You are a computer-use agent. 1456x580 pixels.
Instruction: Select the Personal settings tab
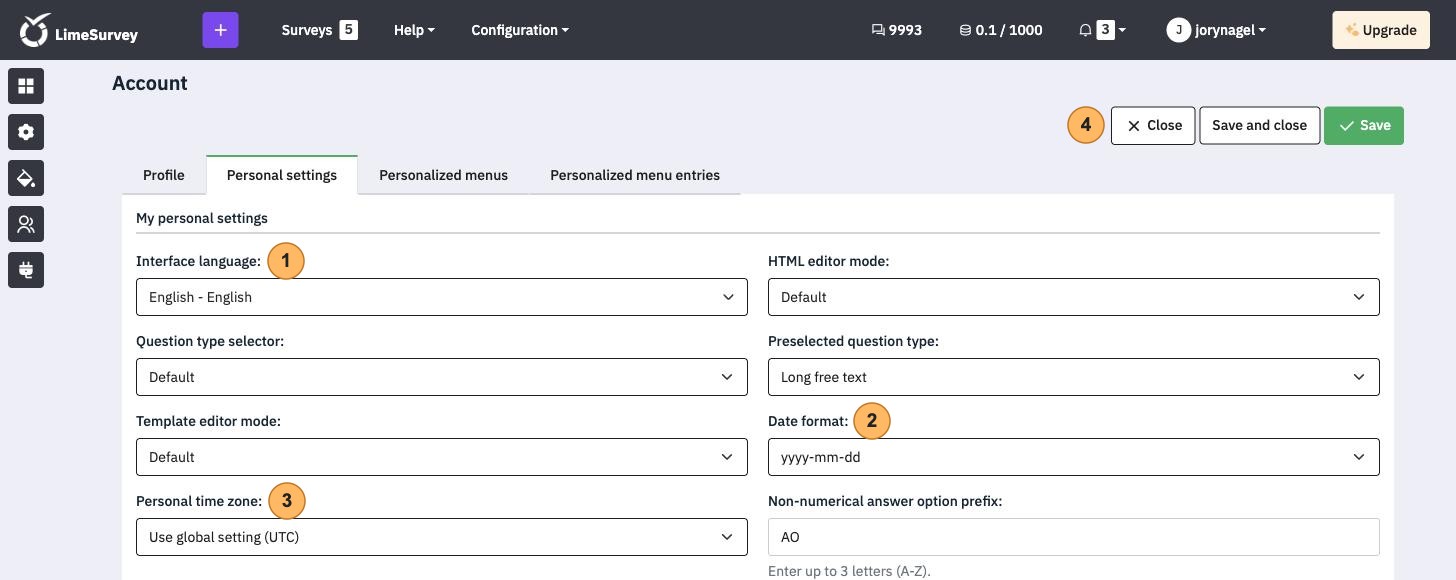coord(282,175)
